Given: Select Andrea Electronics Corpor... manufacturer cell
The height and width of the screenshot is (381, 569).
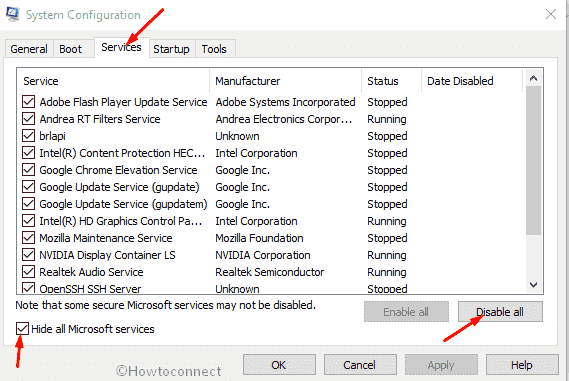Looking at the screenshot, I should 283,119.
